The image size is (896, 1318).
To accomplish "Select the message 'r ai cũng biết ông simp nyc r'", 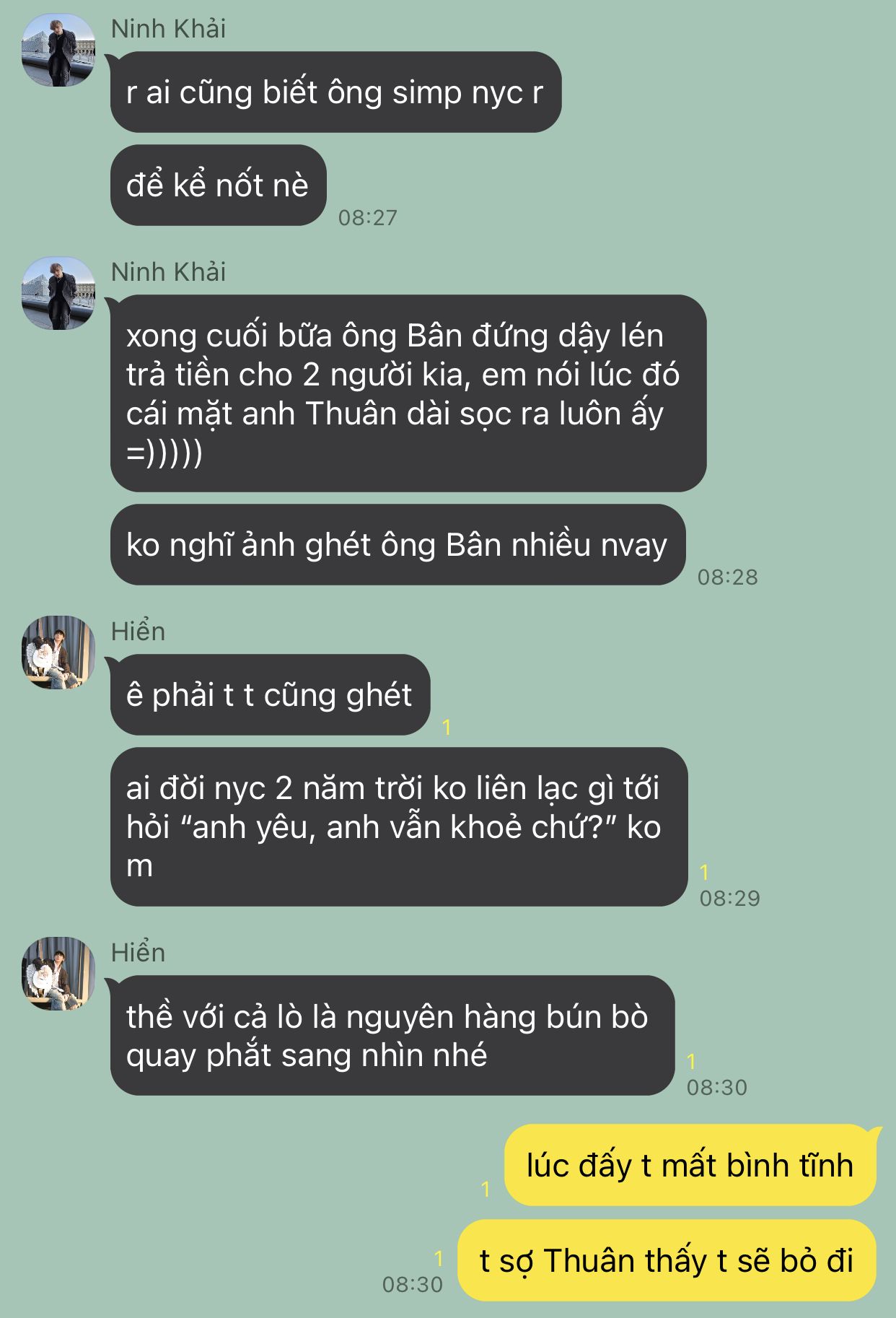I will point(335,92).
